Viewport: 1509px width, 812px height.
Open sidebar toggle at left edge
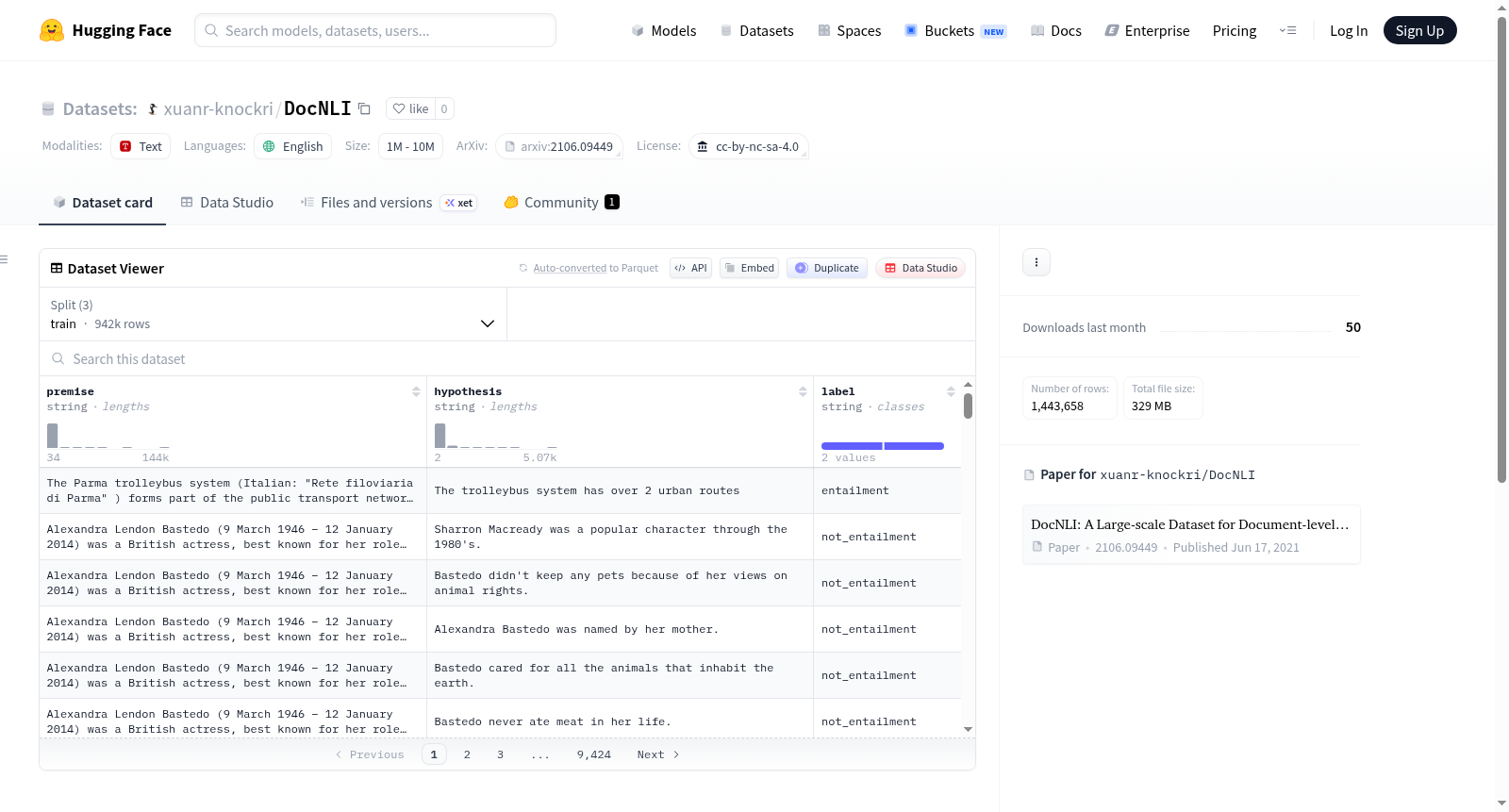point(5,259)
